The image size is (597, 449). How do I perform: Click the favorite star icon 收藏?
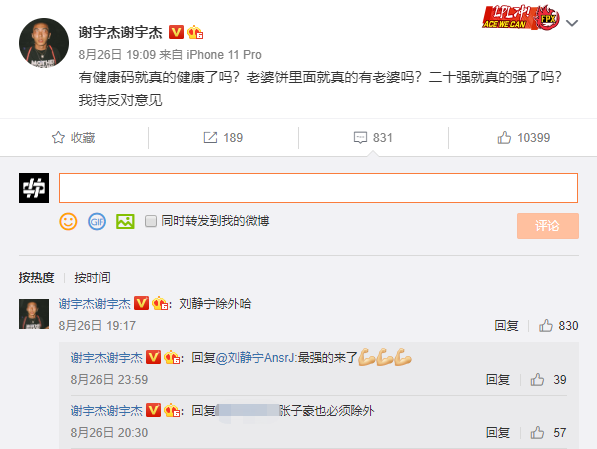pyautogui.click(x=58, y=137)
